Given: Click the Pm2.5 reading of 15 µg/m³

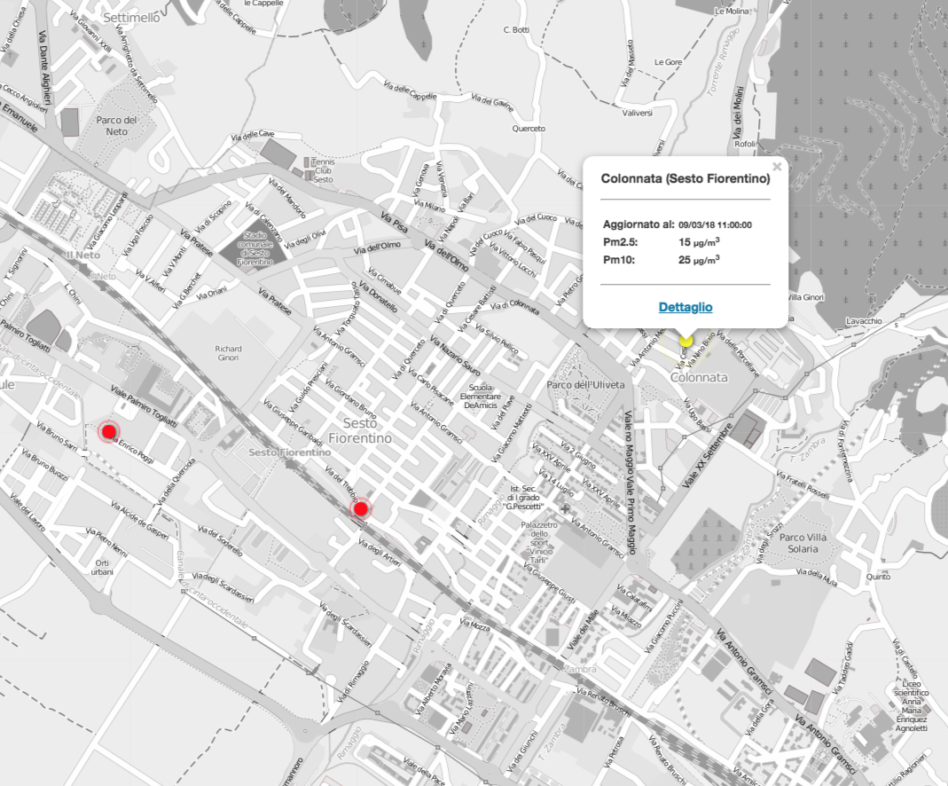Looking at the screenshot, I should click(x=699, y=242).
